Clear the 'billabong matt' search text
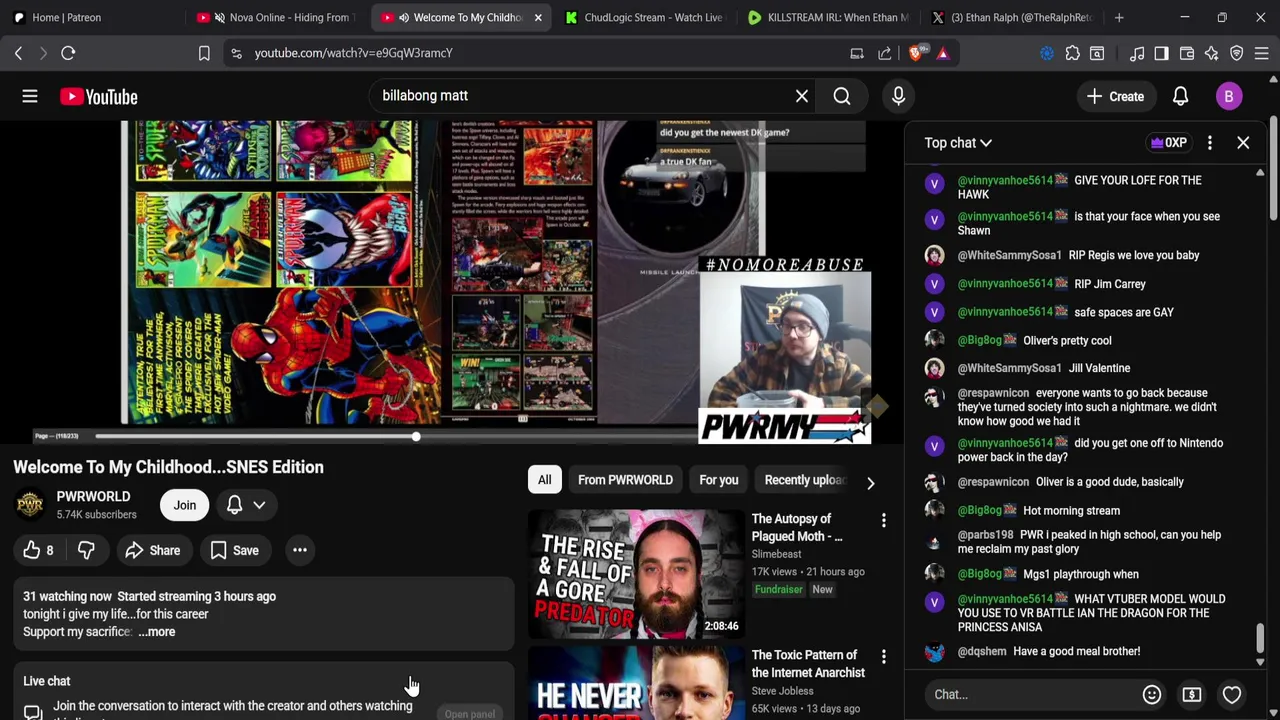 coord(802,96)
